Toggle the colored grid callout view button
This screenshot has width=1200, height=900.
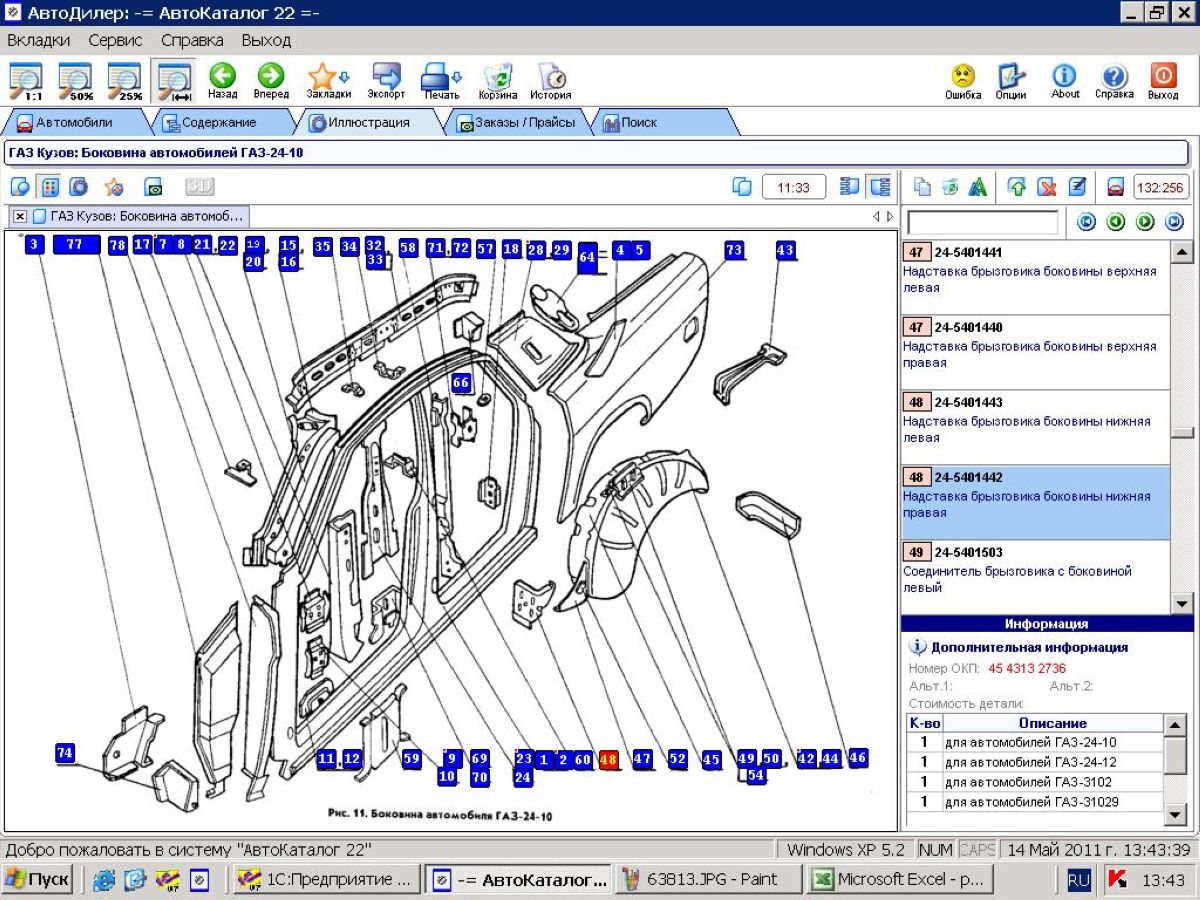(x=49, y=187)
